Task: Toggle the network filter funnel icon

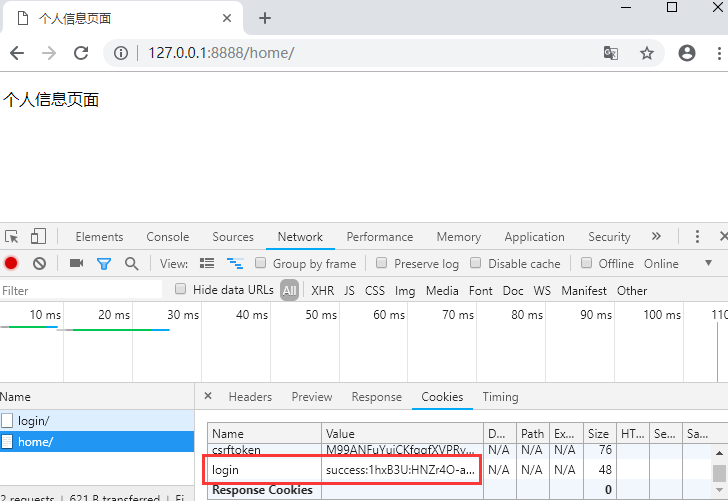Action: point(104,264)
